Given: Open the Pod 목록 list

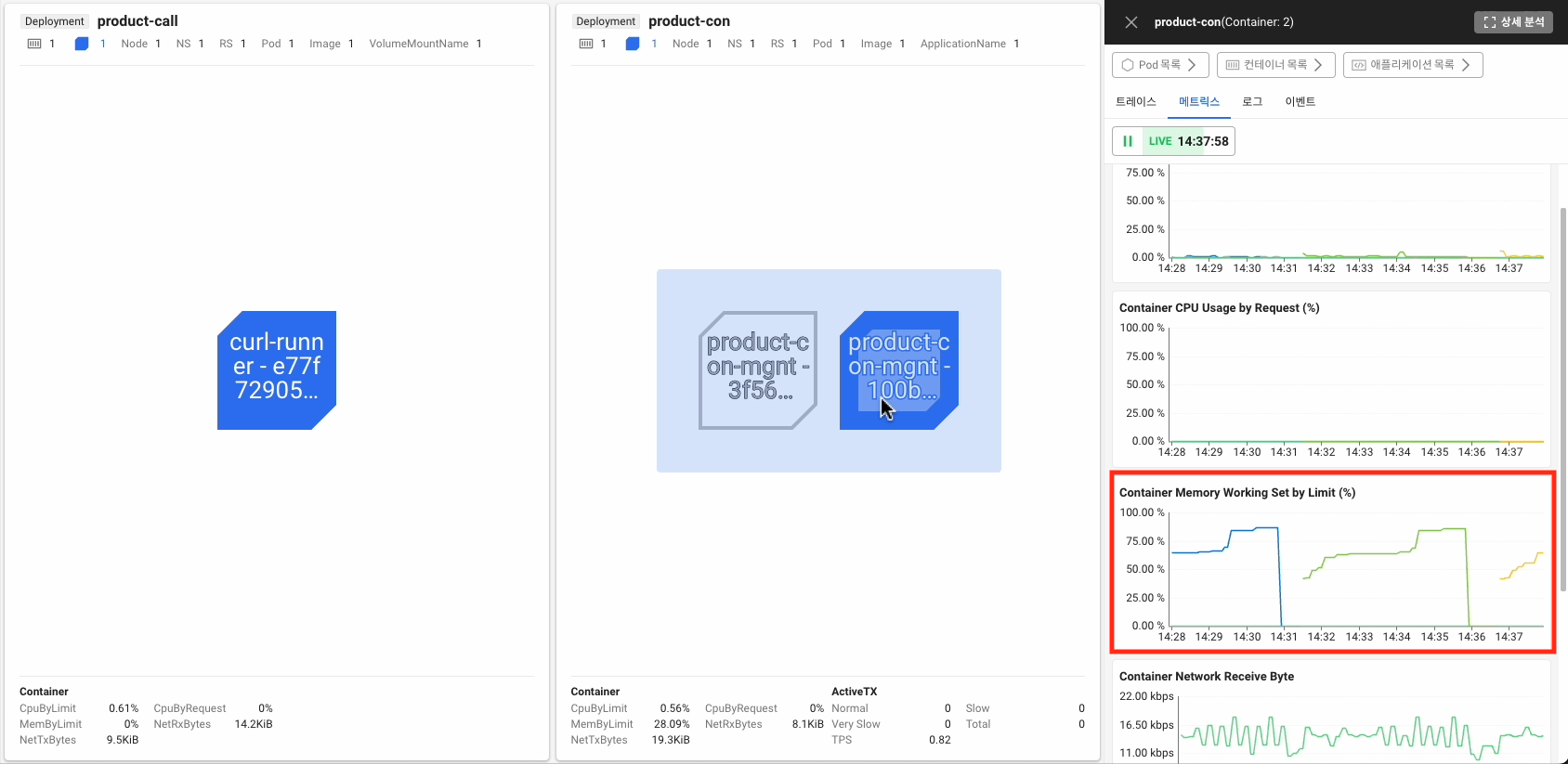Looking at the screenshot, I should tap(1160, 65).
